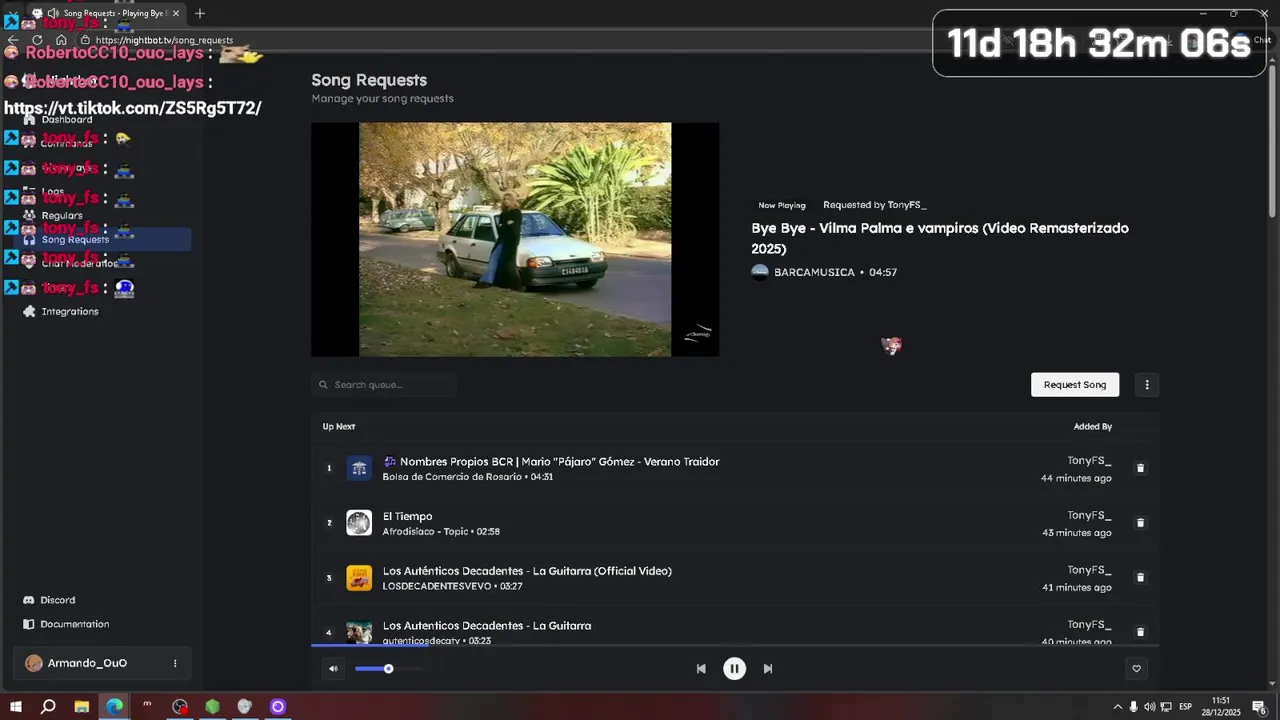Mute the tab via the speaker icon
The width and height of the screenshot is (1280, 720).
pyautogui.click(x=53, y=13)
